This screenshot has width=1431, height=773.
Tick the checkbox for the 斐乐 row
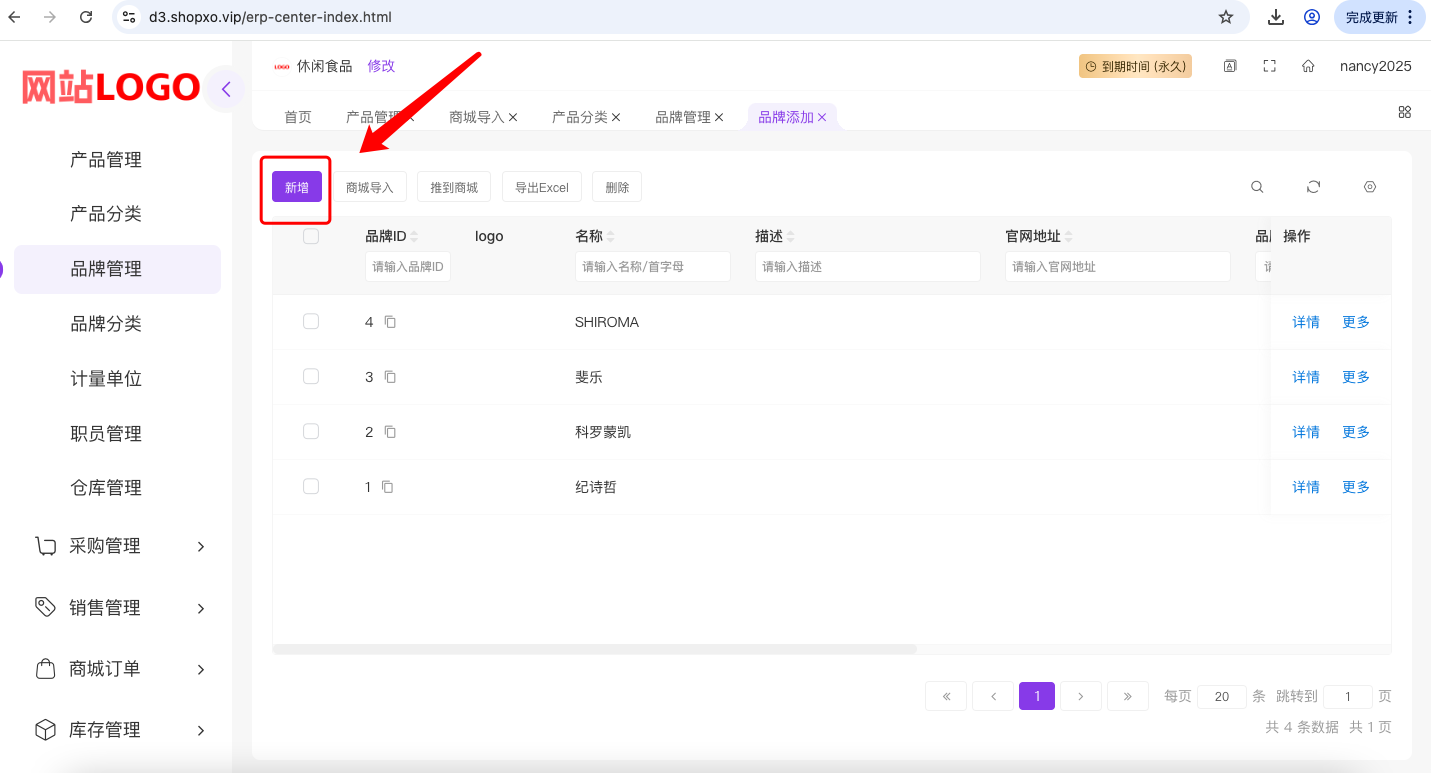(x=311, y=376)
